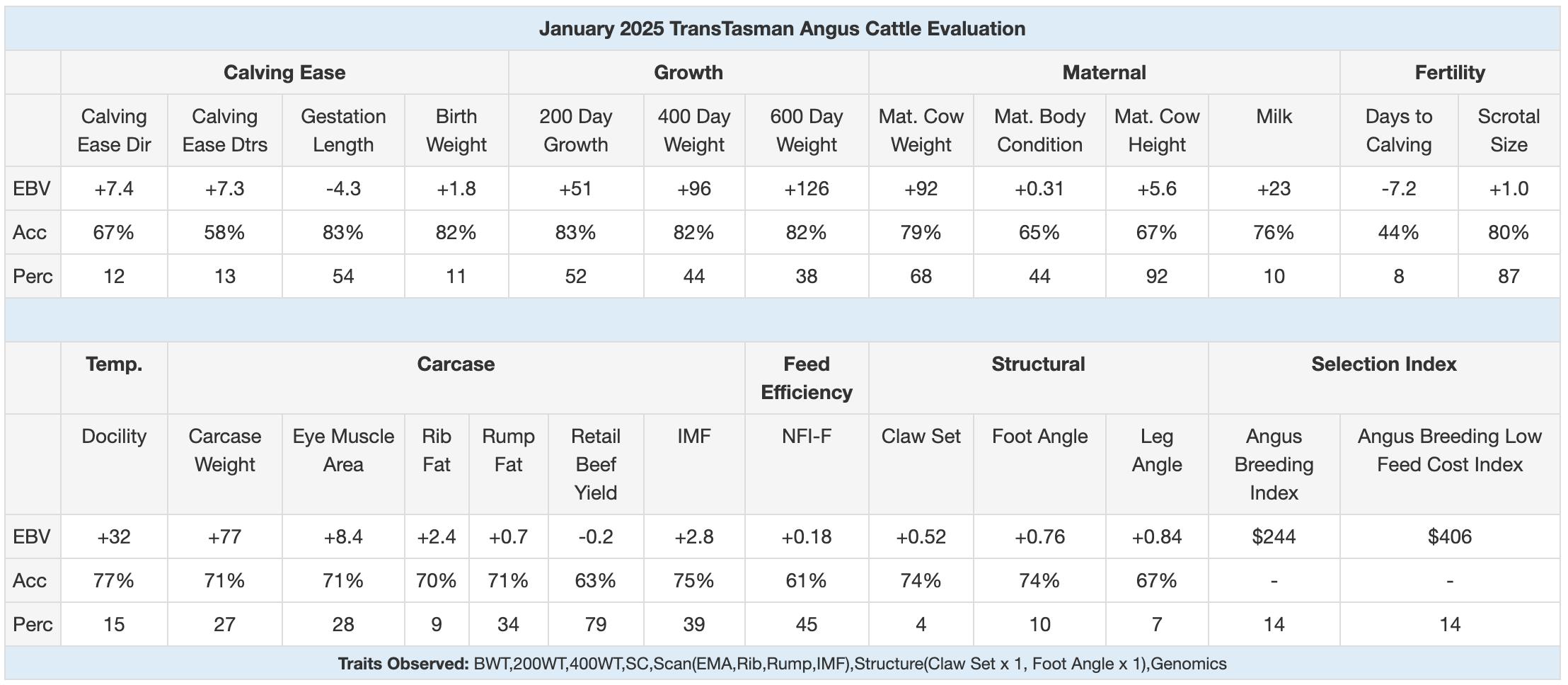This screenshot has height=685, width=1568.
Task: Select the Claw Set column header
Action: (921, 437)
